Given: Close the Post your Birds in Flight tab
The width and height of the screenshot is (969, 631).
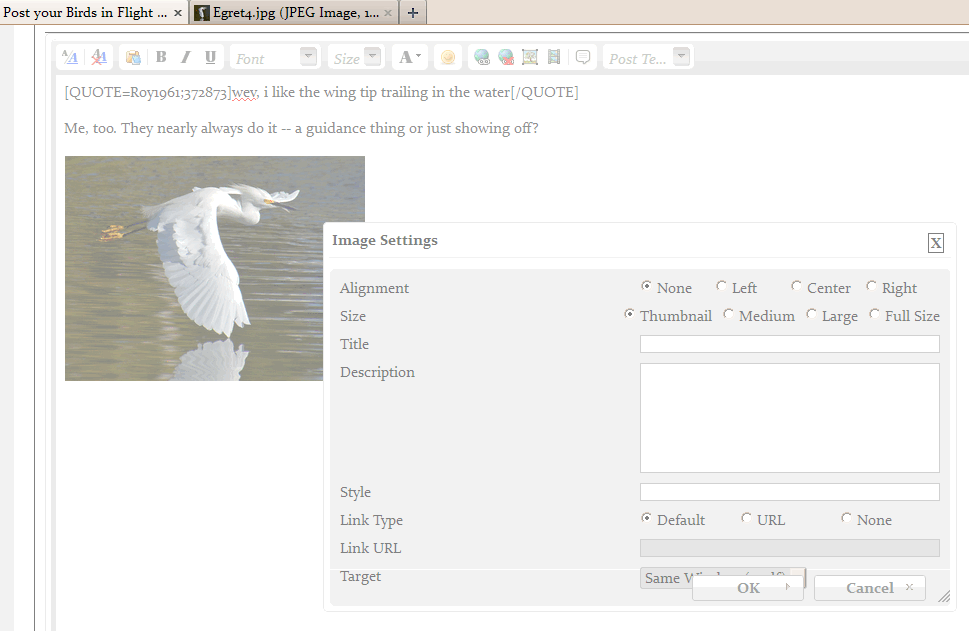Looking at the screenshot, I should click(178, 13).
